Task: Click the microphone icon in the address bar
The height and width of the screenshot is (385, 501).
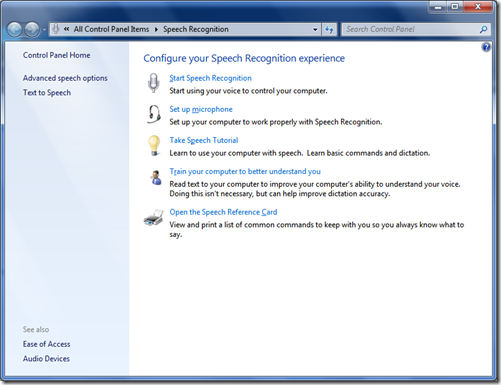Action: 56,29
